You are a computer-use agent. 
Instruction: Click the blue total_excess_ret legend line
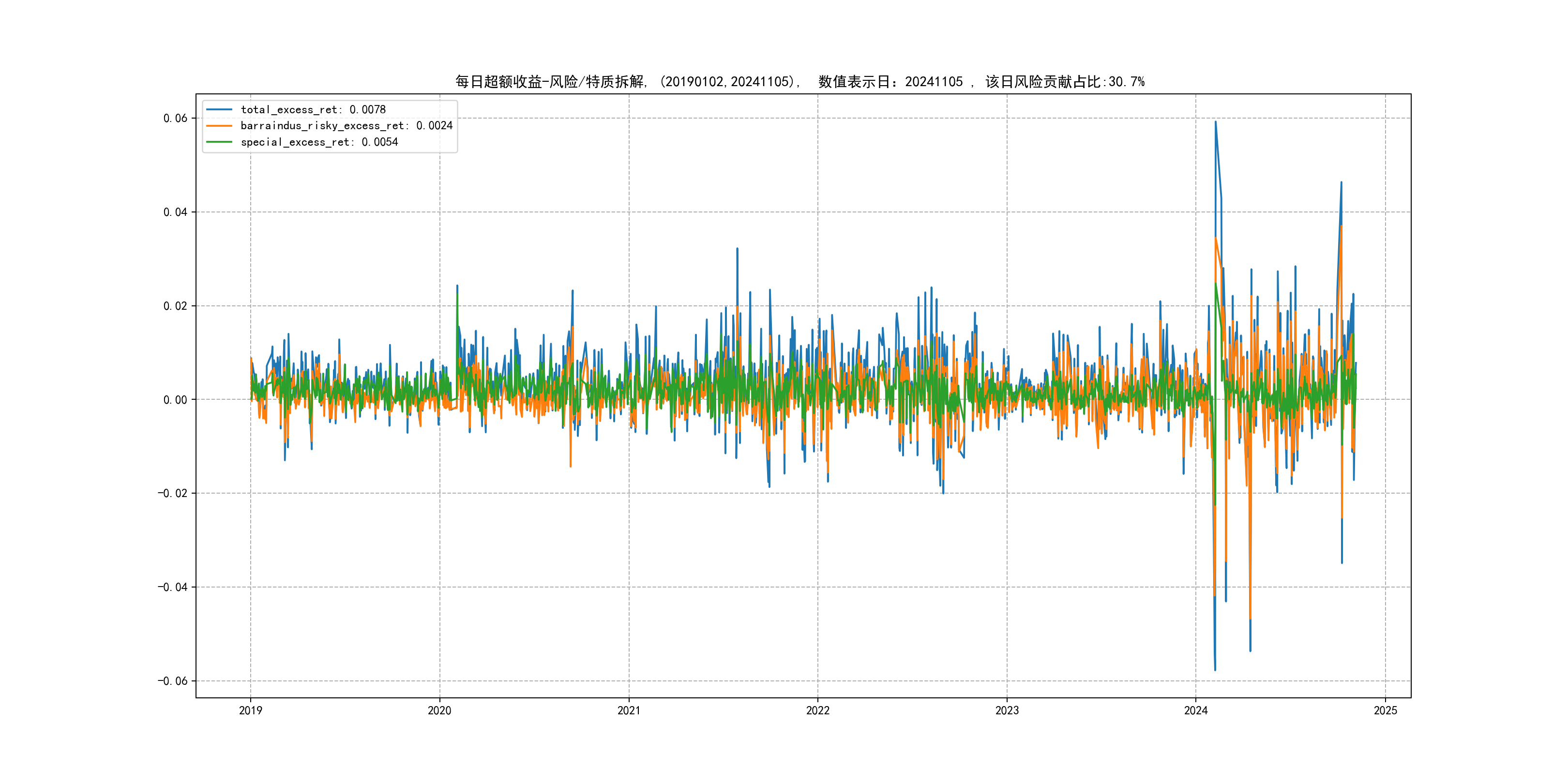tap(219, 109)
